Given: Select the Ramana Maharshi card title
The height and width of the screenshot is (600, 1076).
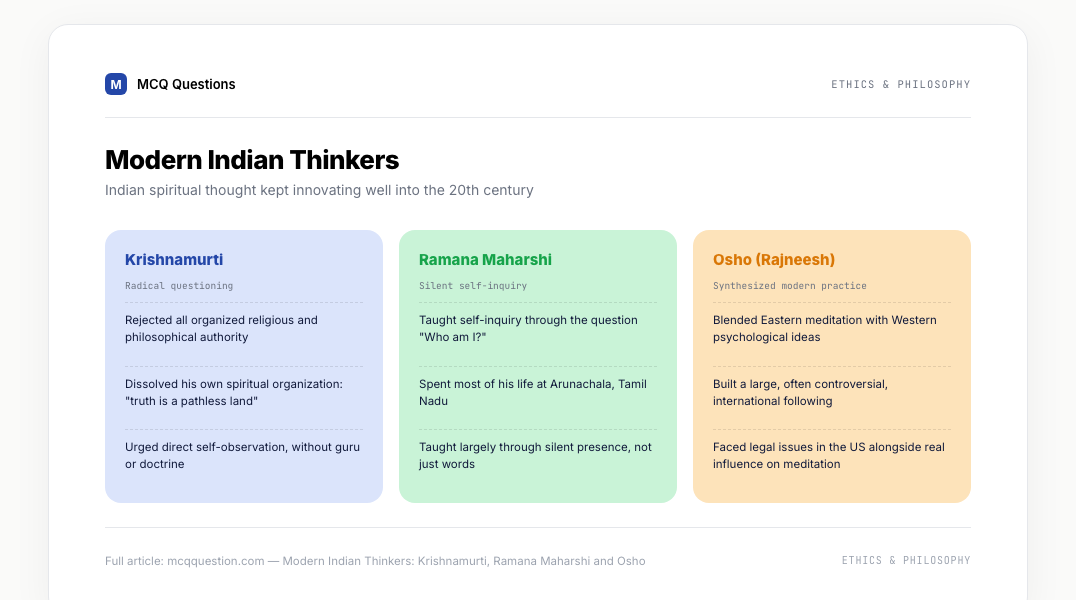Looking at the screenshot, I should pos(485,259).
